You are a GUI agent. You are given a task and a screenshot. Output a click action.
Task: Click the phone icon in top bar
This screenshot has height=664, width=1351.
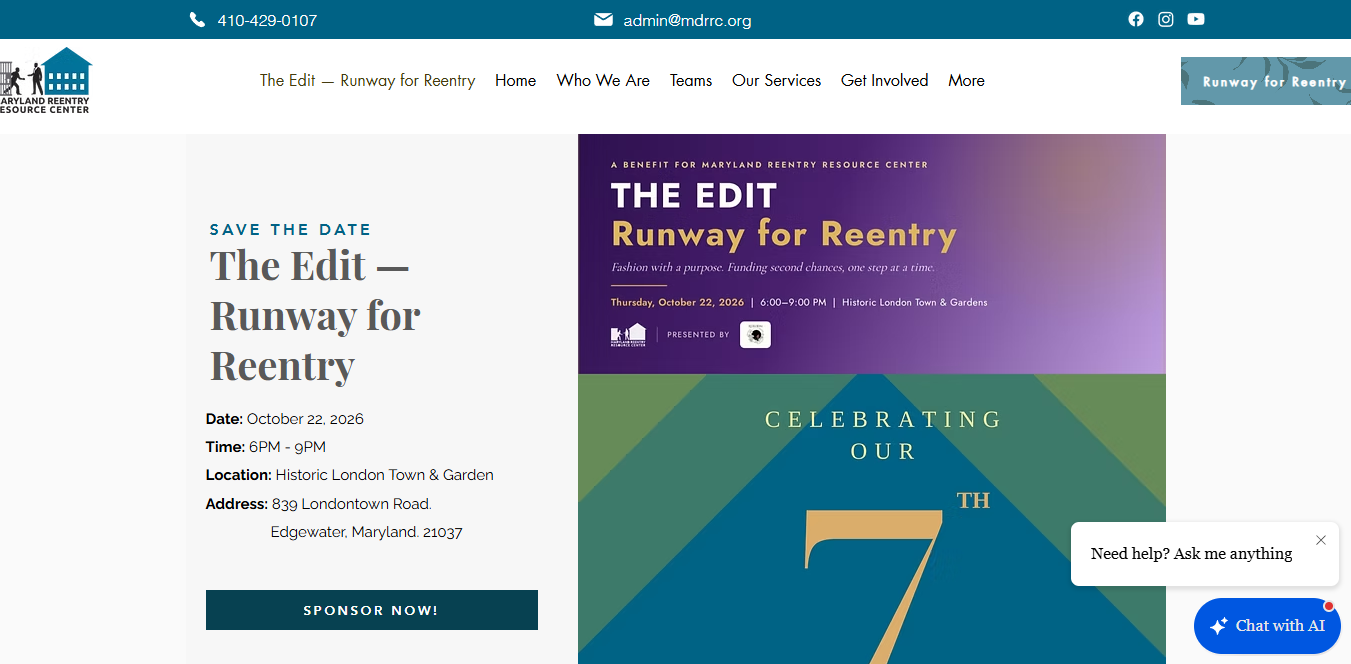tap(197, 20)
